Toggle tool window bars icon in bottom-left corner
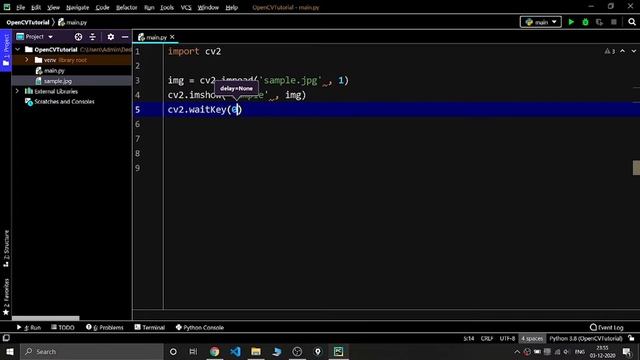Image resolution: width=640 pixels, height=360 pixels. 6,338
